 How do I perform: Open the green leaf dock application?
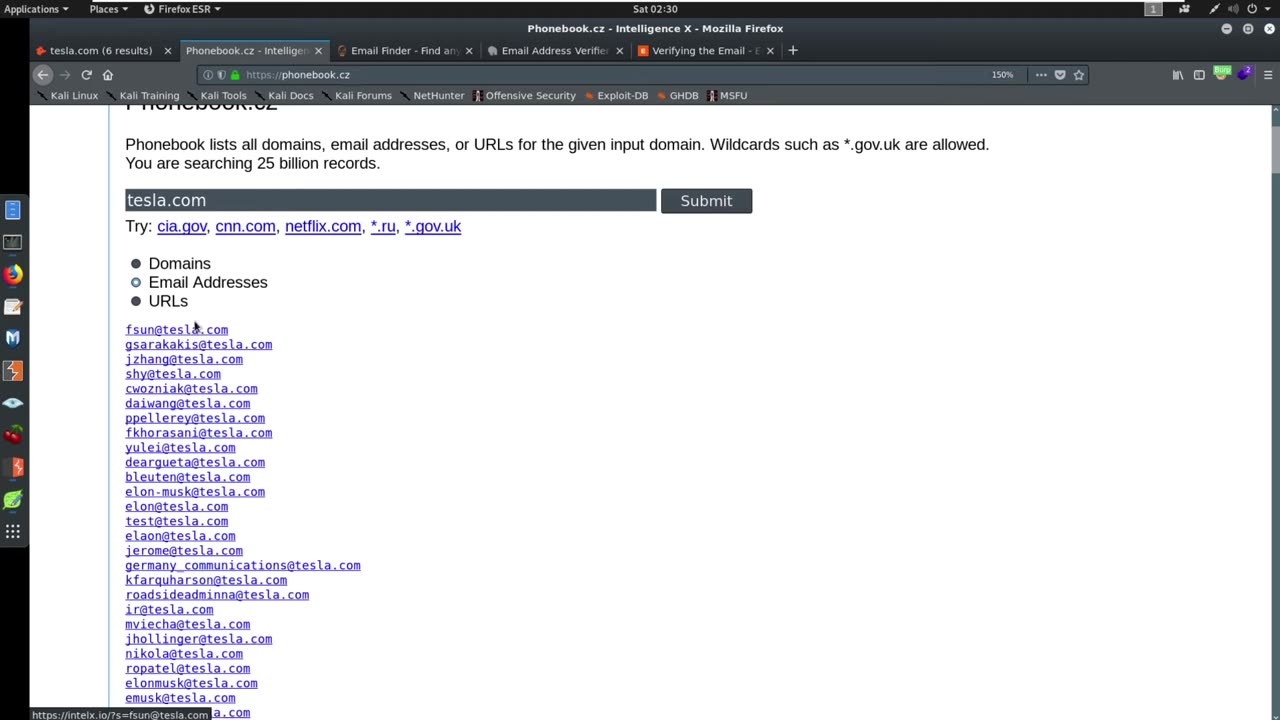(x=13, y=500)
